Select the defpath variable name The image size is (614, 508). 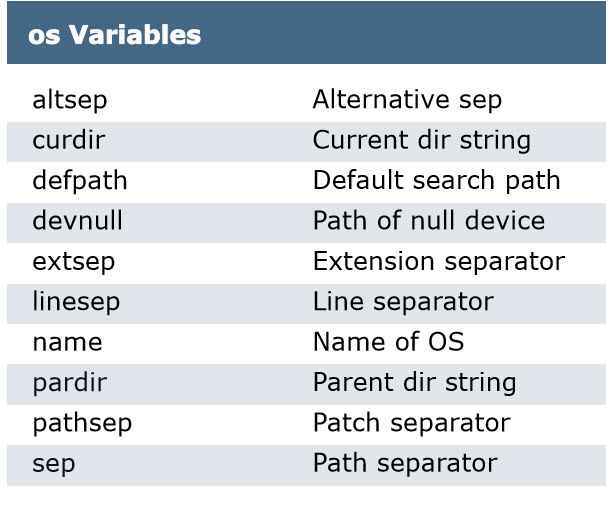click(80, 181)
